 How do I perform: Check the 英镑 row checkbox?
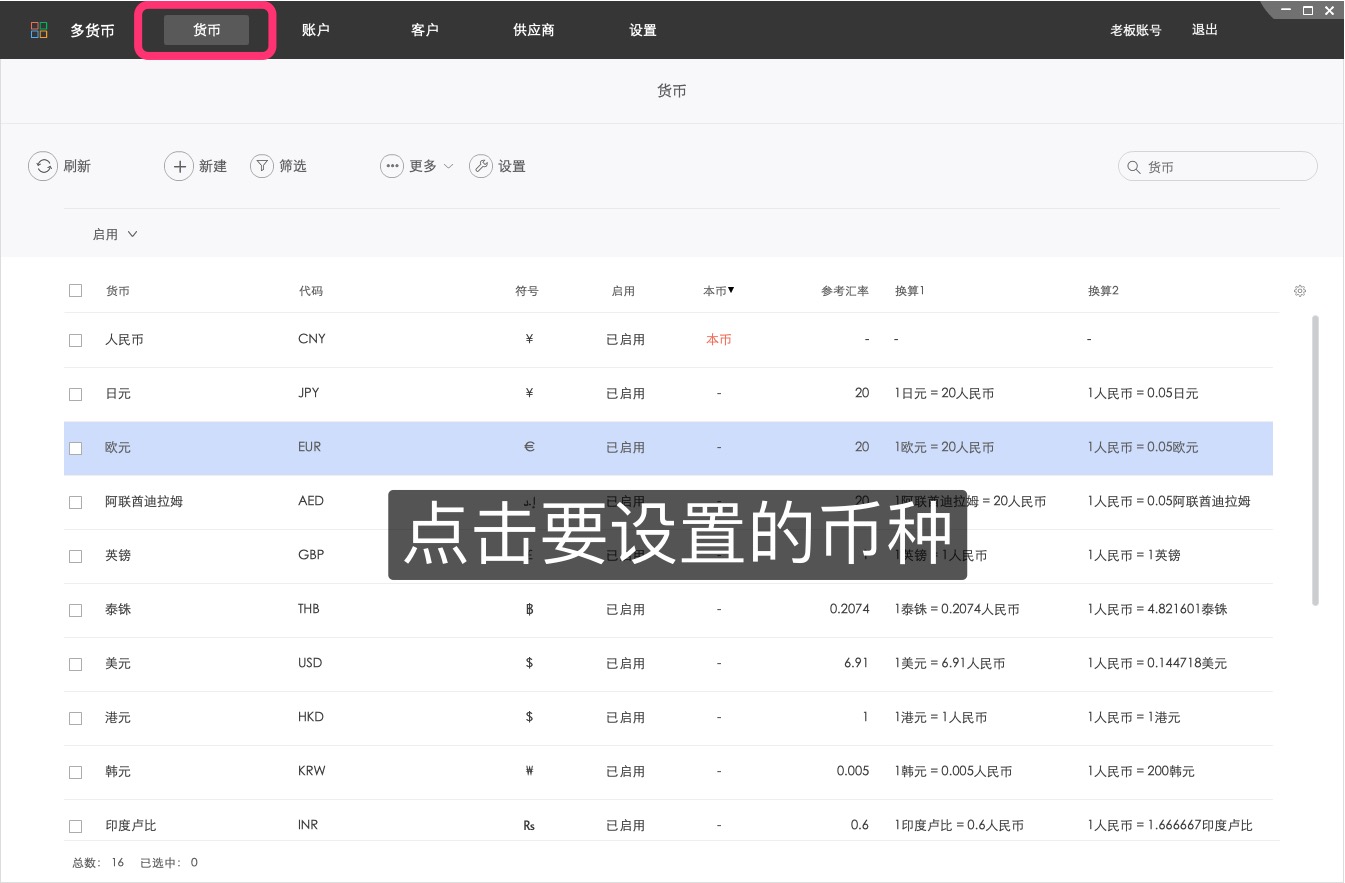pyautogui.click(x=76, y=556)
